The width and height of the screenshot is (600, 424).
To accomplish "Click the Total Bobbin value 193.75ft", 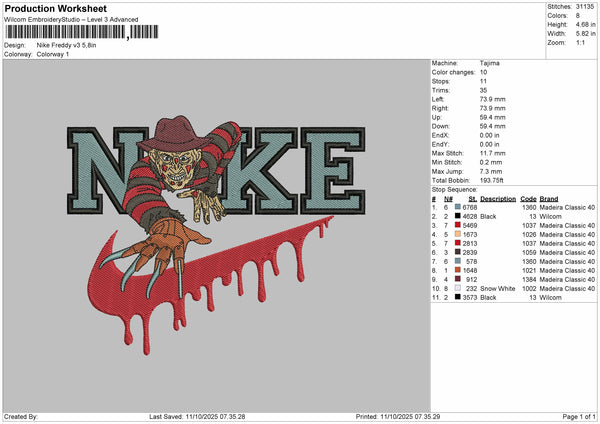I will click(x=492, y=180).
